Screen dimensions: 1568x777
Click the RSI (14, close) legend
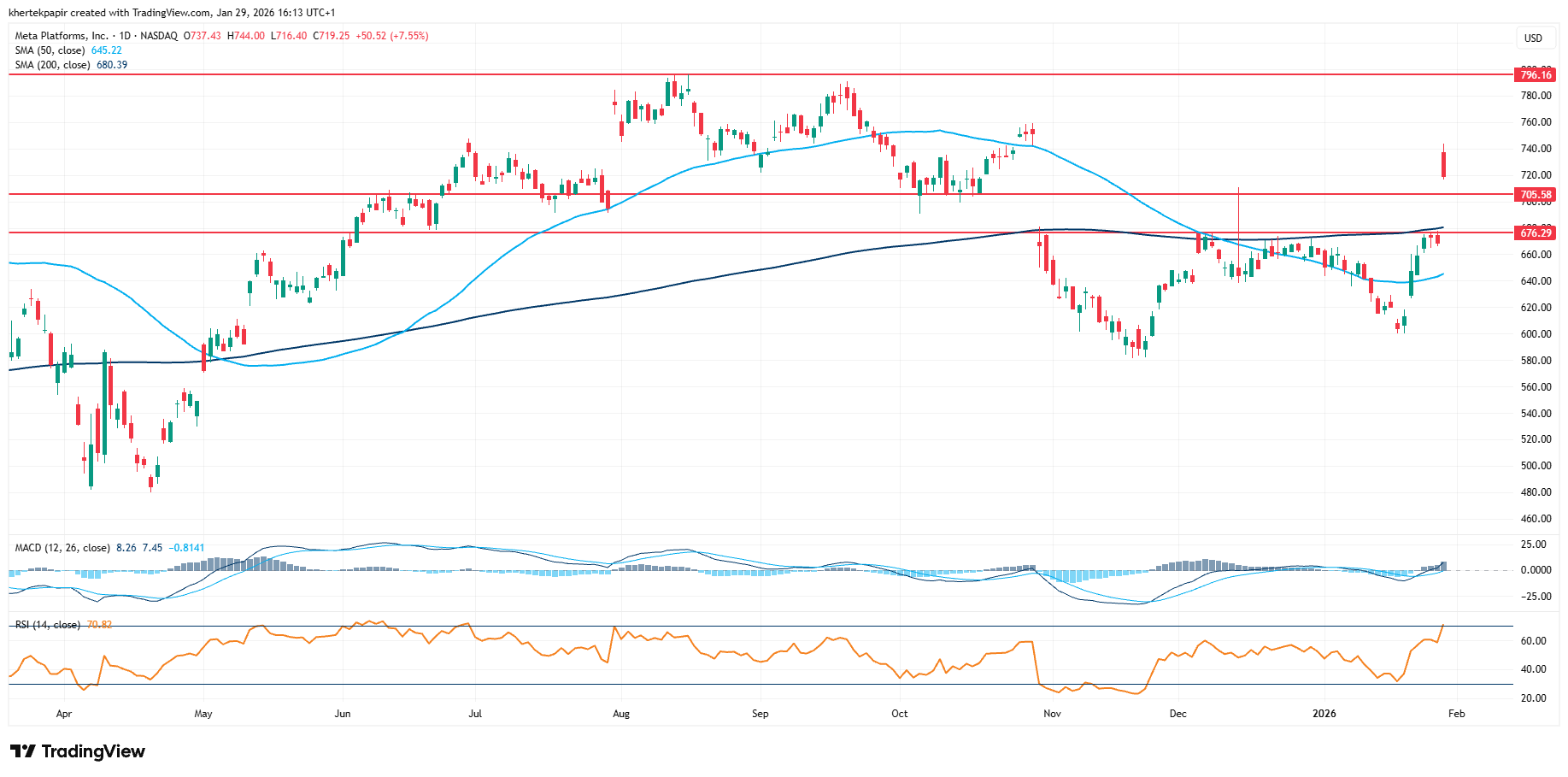coord(48,625)
